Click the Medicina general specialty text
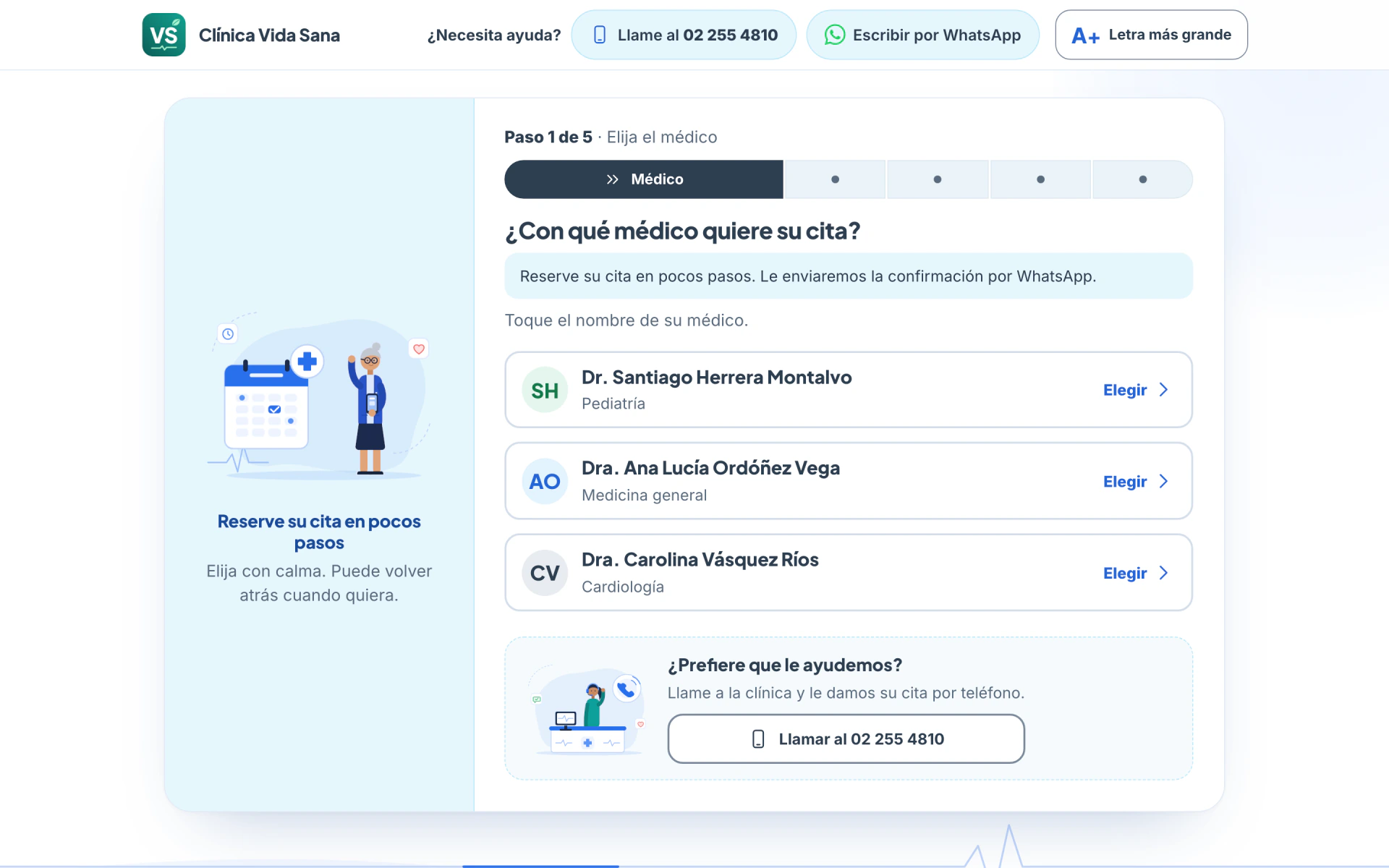This screenshot has height=868, width=1389. coord(644,495)
